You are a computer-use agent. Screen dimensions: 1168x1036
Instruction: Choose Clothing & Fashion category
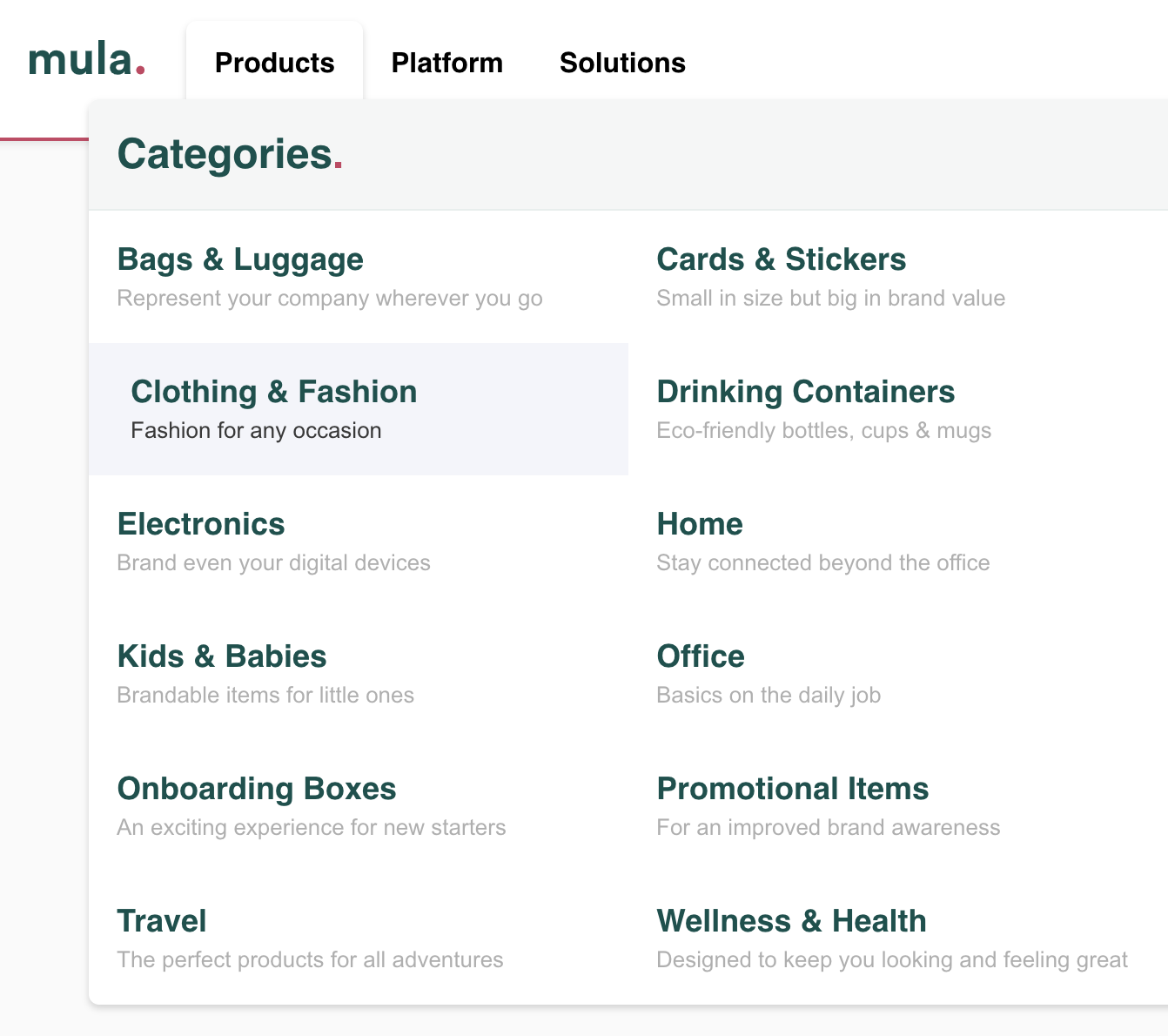273,392
